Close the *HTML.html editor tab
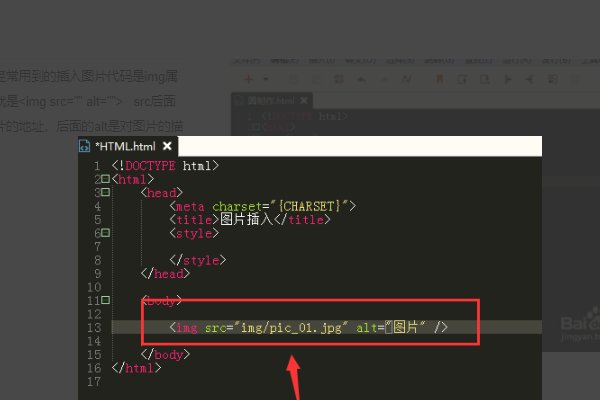 pos(167,146)
